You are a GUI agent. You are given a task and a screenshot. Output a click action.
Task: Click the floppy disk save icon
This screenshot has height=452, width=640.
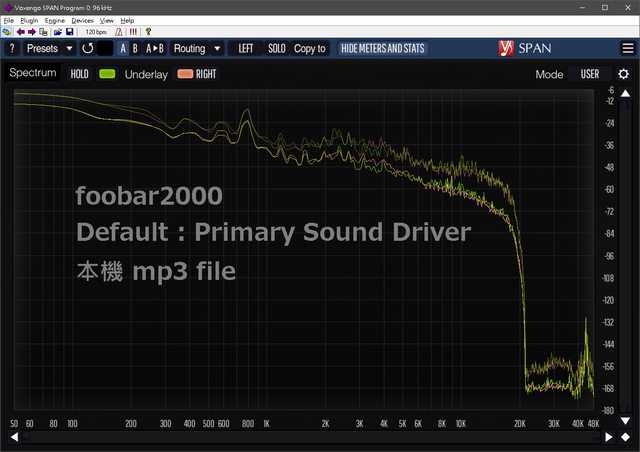(70, 32)
